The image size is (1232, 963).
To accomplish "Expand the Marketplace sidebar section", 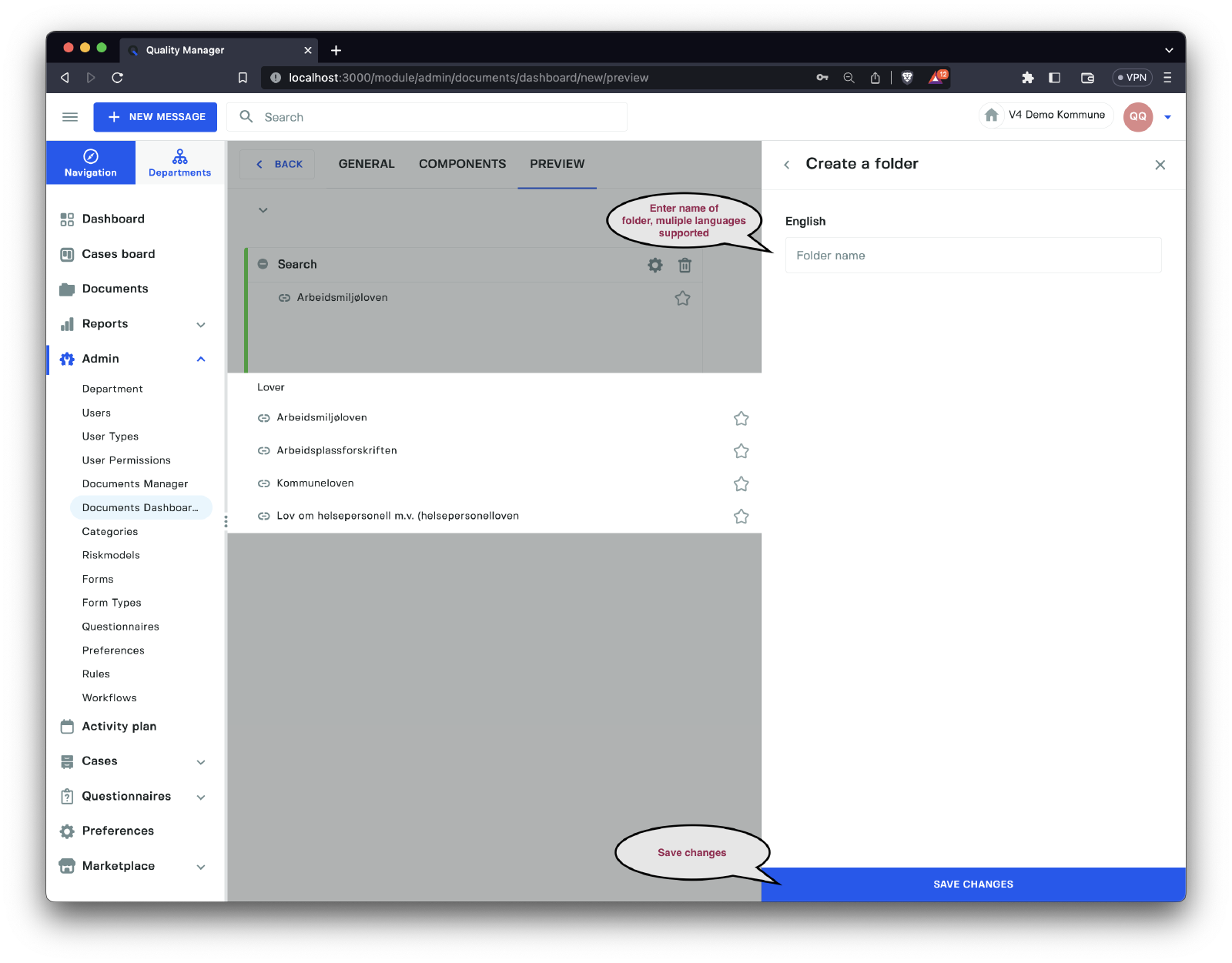I will tap(201, 867).
